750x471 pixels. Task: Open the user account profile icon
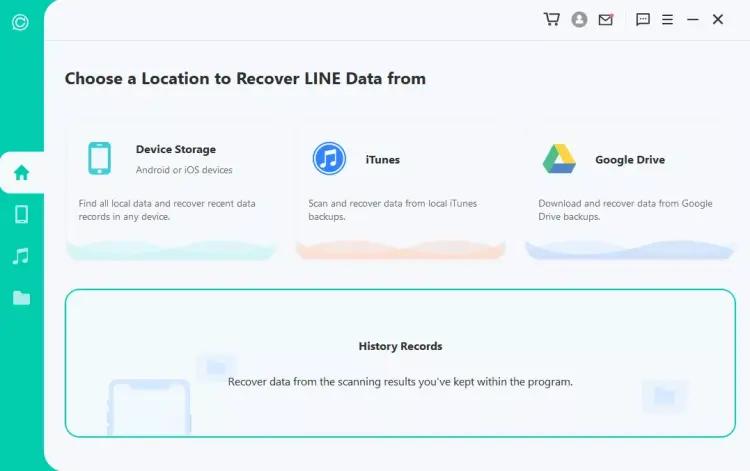(579, 19)
